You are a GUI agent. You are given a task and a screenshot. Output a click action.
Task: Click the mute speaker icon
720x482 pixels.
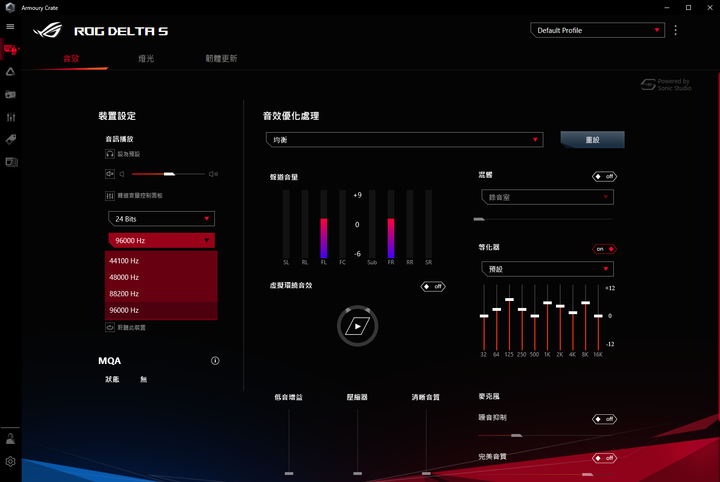point(110,174)
